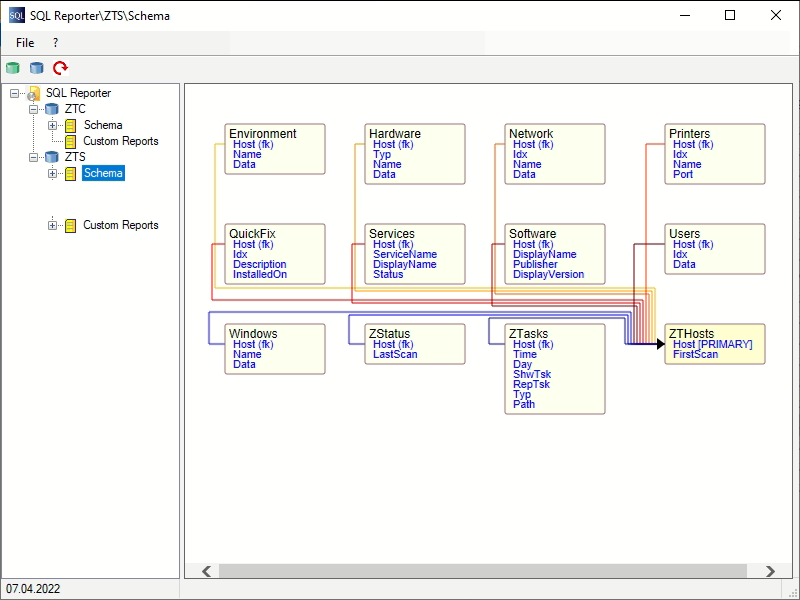Viewport: 800px width, 600px height.
Task: Click the Printers table title
Action: coord(689,134)
